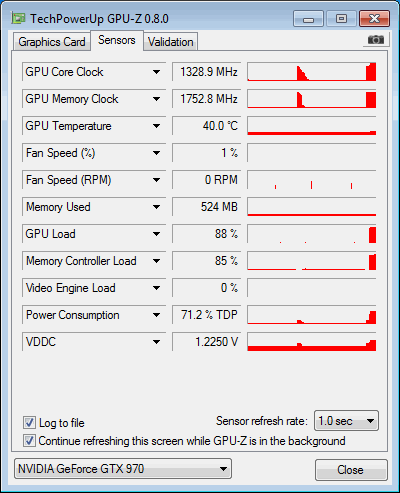
Task: Switch to the Validation tab
Action: pos(171,42)
